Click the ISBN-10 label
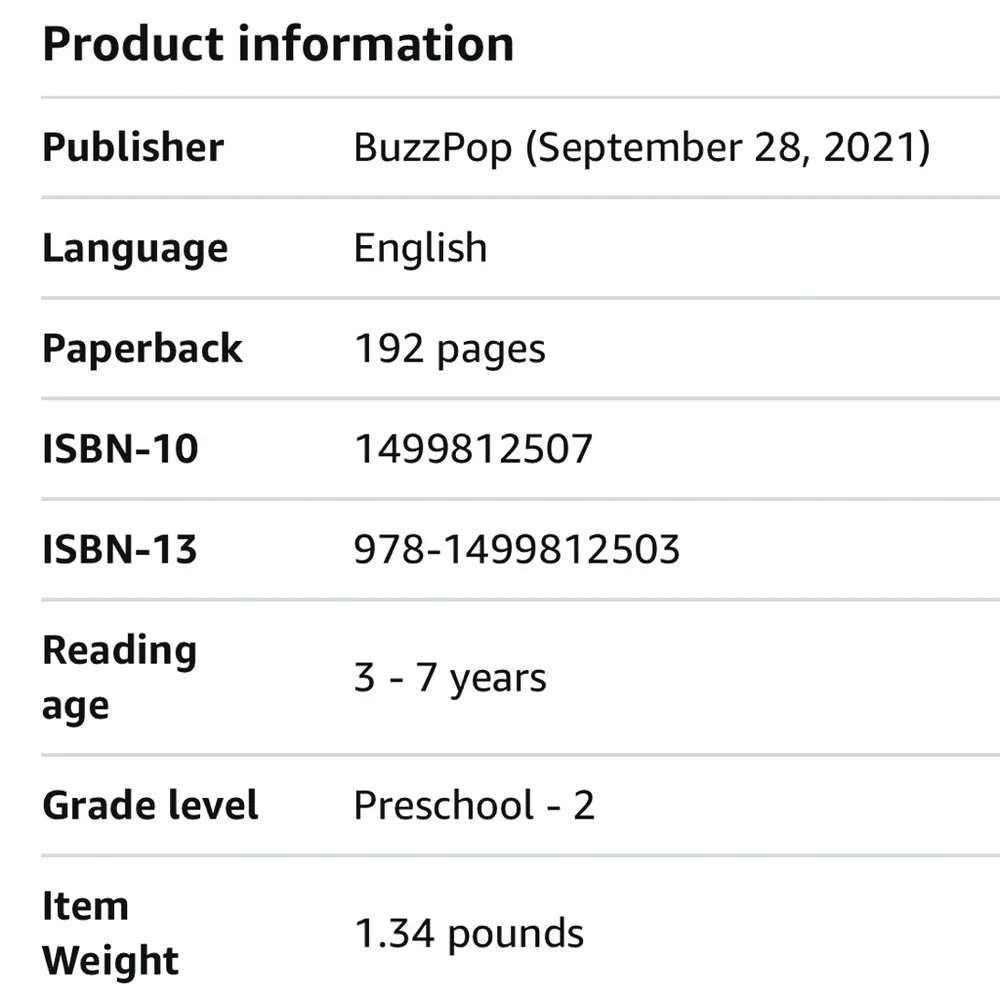This screenshot has width=1000, height=1000. click(120, 449)
